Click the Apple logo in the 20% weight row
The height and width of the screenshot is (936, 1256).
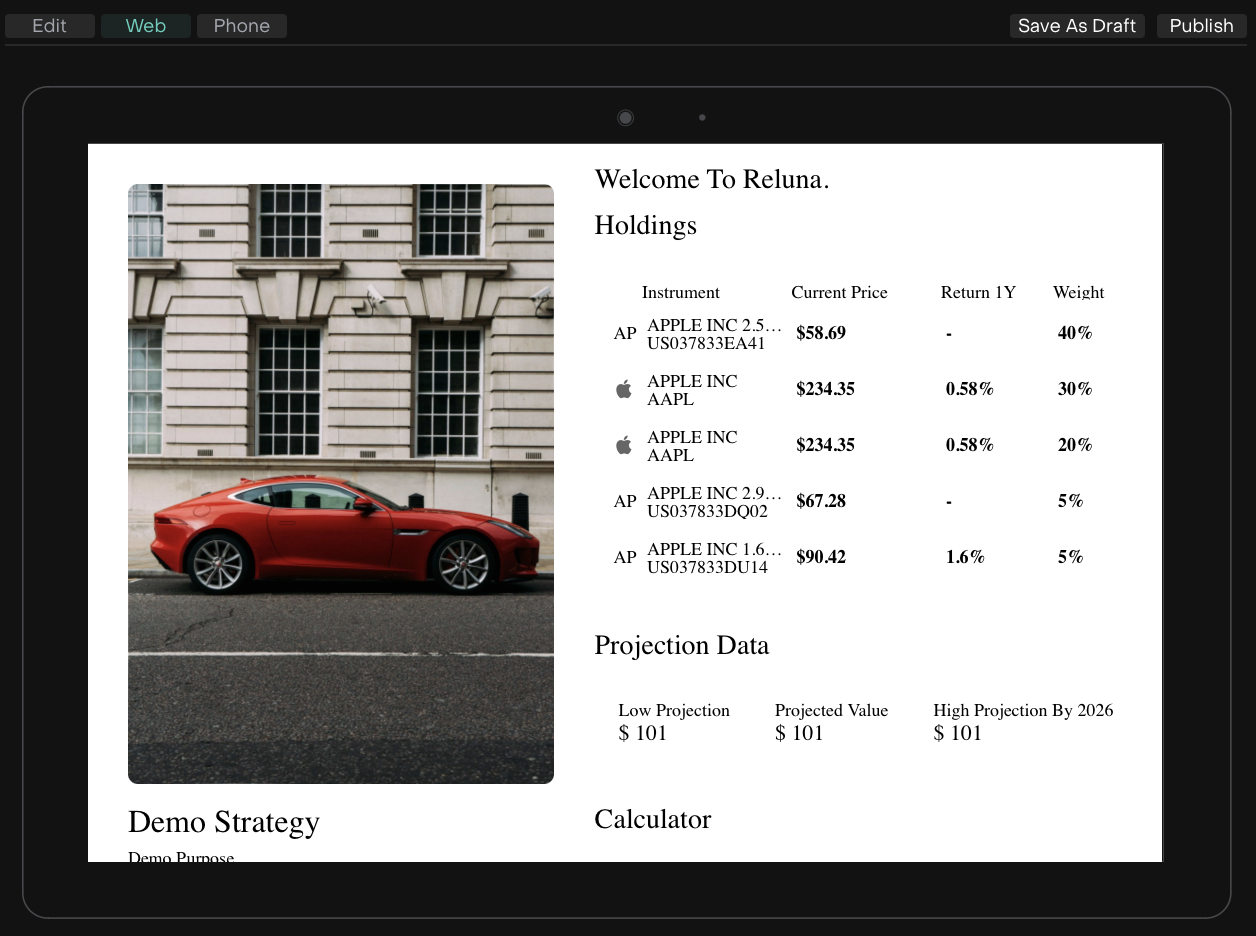[x=624, y=446]
